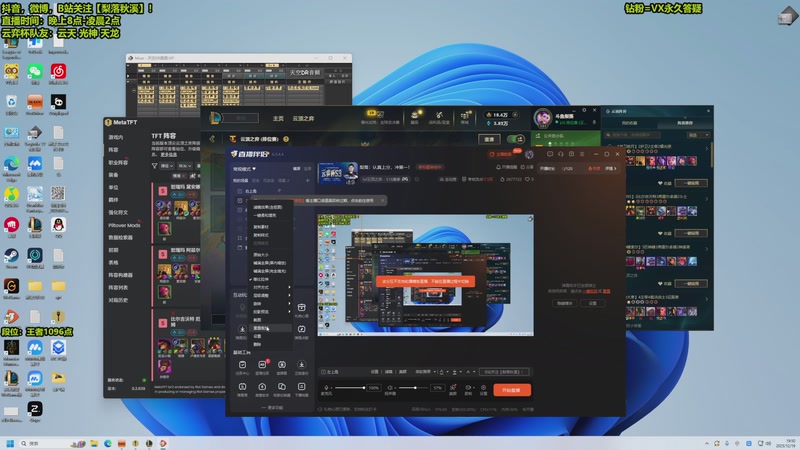800x450 pixels.
Task: Click the taskbar search box
Action: coord(51,443)
